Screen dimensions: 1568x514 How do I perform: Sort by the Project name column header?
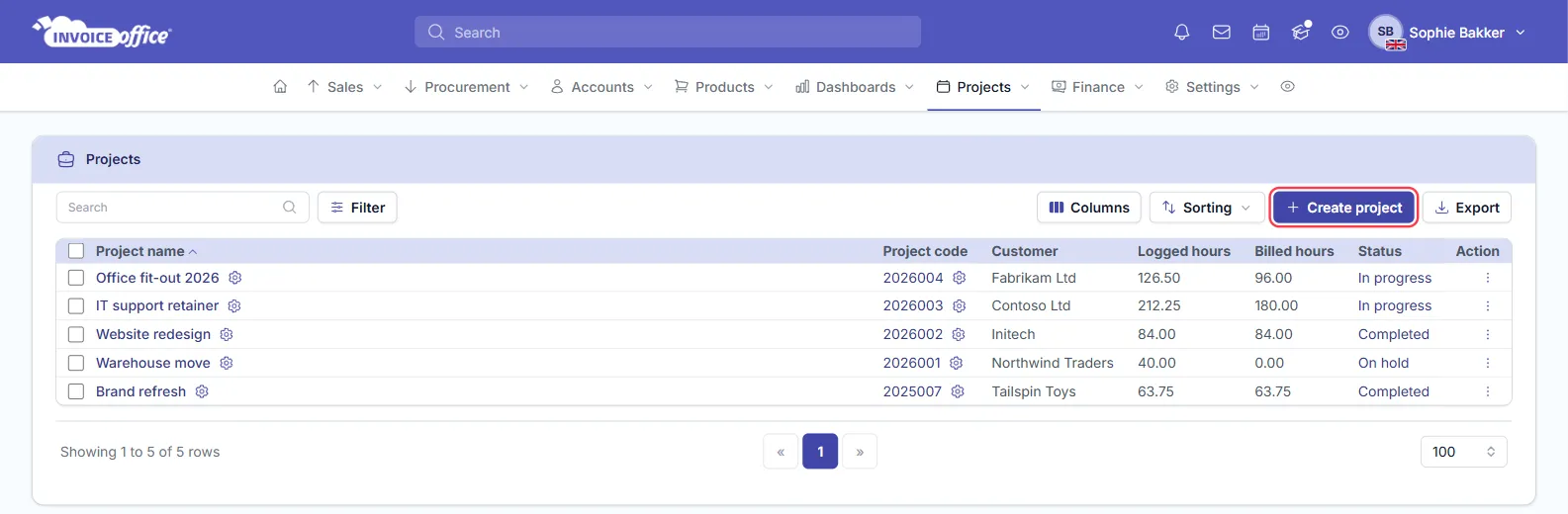tap(146, 251)
